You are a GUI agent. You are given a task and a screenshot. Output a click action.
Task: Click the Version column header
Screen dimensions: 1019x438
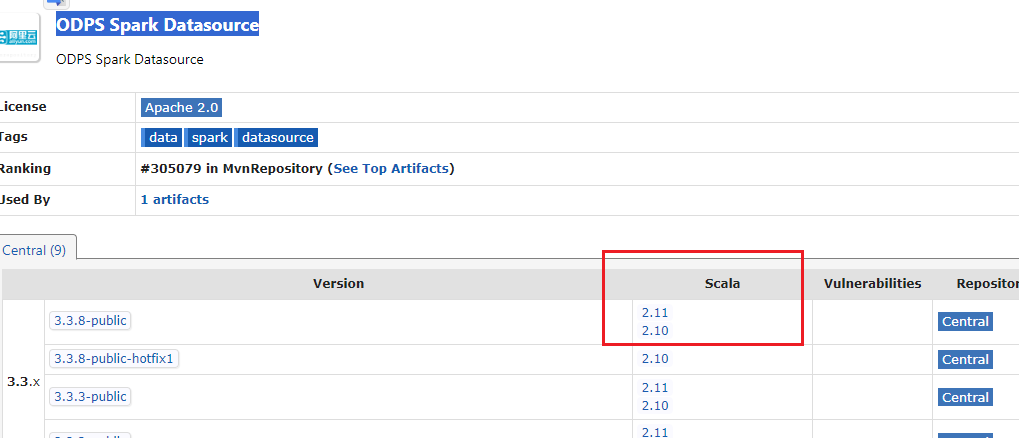coord(339,283)
